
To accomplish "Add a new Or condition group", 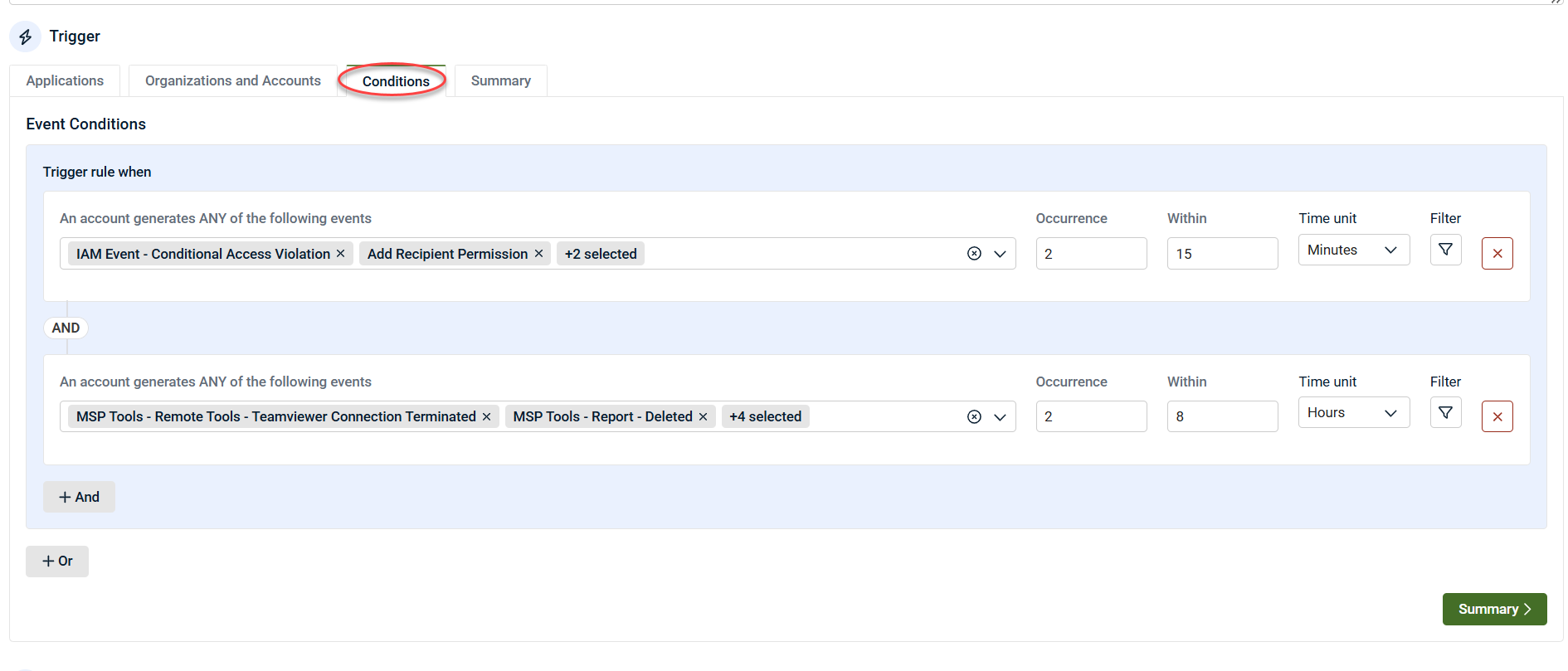I will coord(57,562).
